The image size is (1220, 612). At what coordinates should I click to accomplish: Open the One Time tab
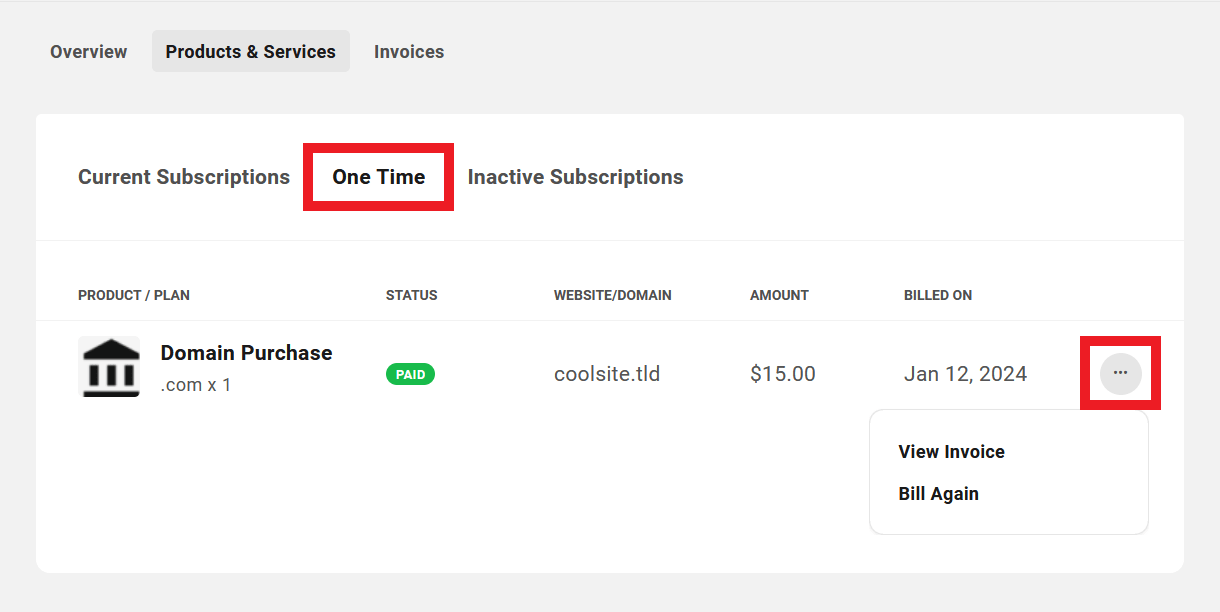click(378, 177)
